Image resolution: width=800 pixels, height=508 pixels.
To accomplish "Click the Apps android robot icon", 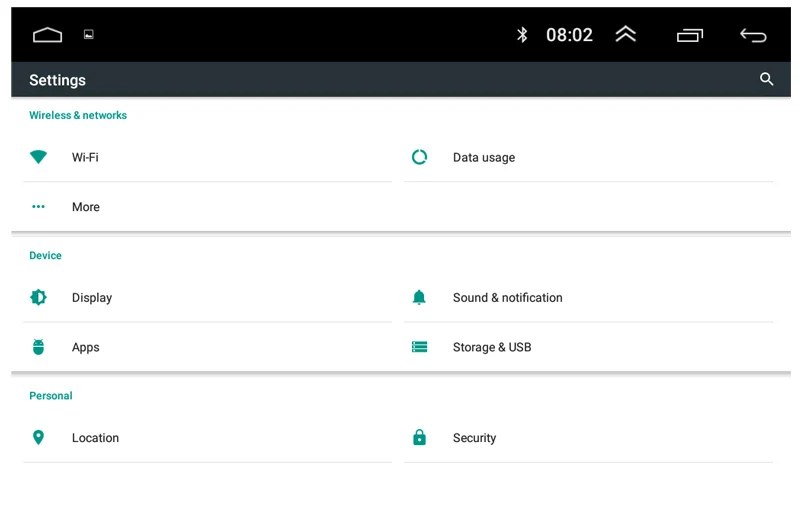I will point(38,347).
